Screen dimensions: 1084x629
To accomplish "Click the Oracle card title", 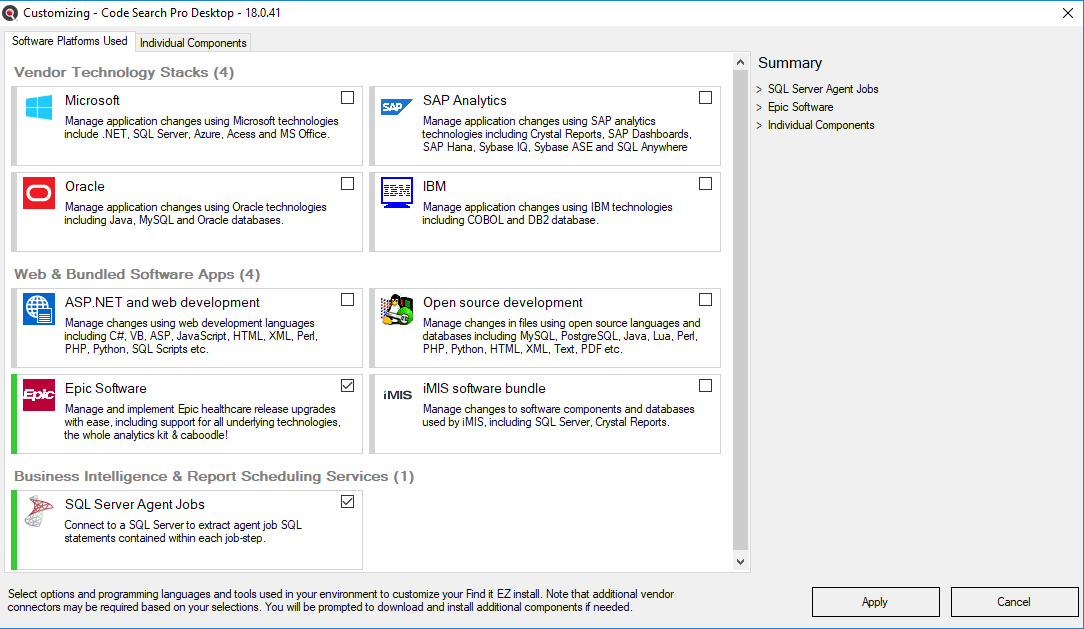I will click(x=85, y=187).
